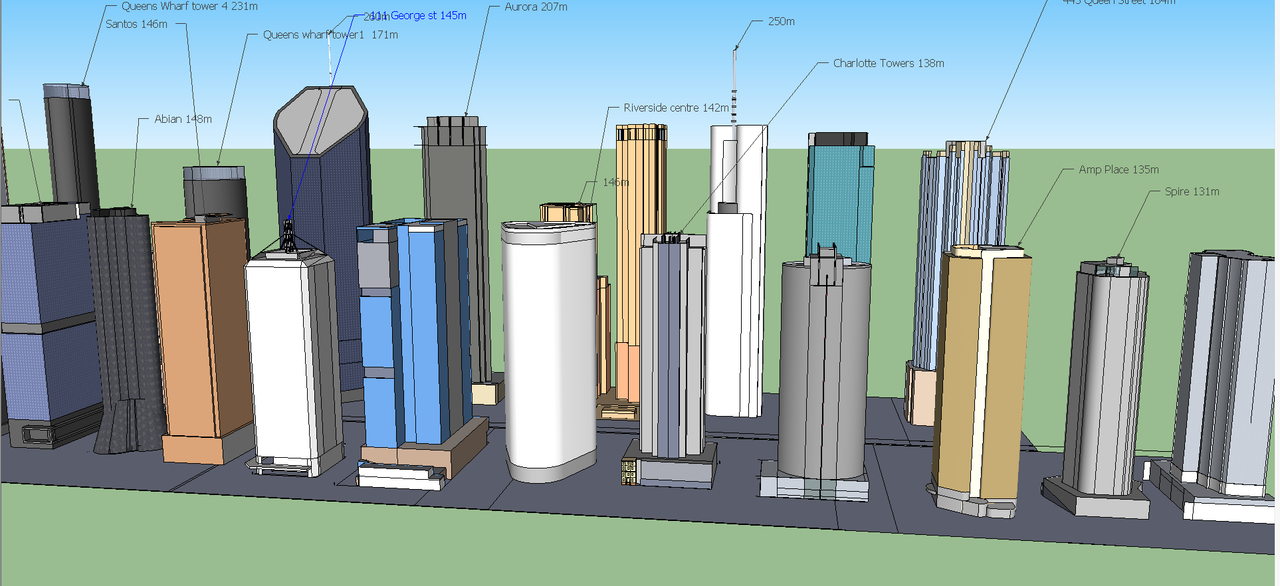This screenshot has height=586, width=1280.
Task: Select the blue '111 George st 145m' label
Action: coord(417,16)
